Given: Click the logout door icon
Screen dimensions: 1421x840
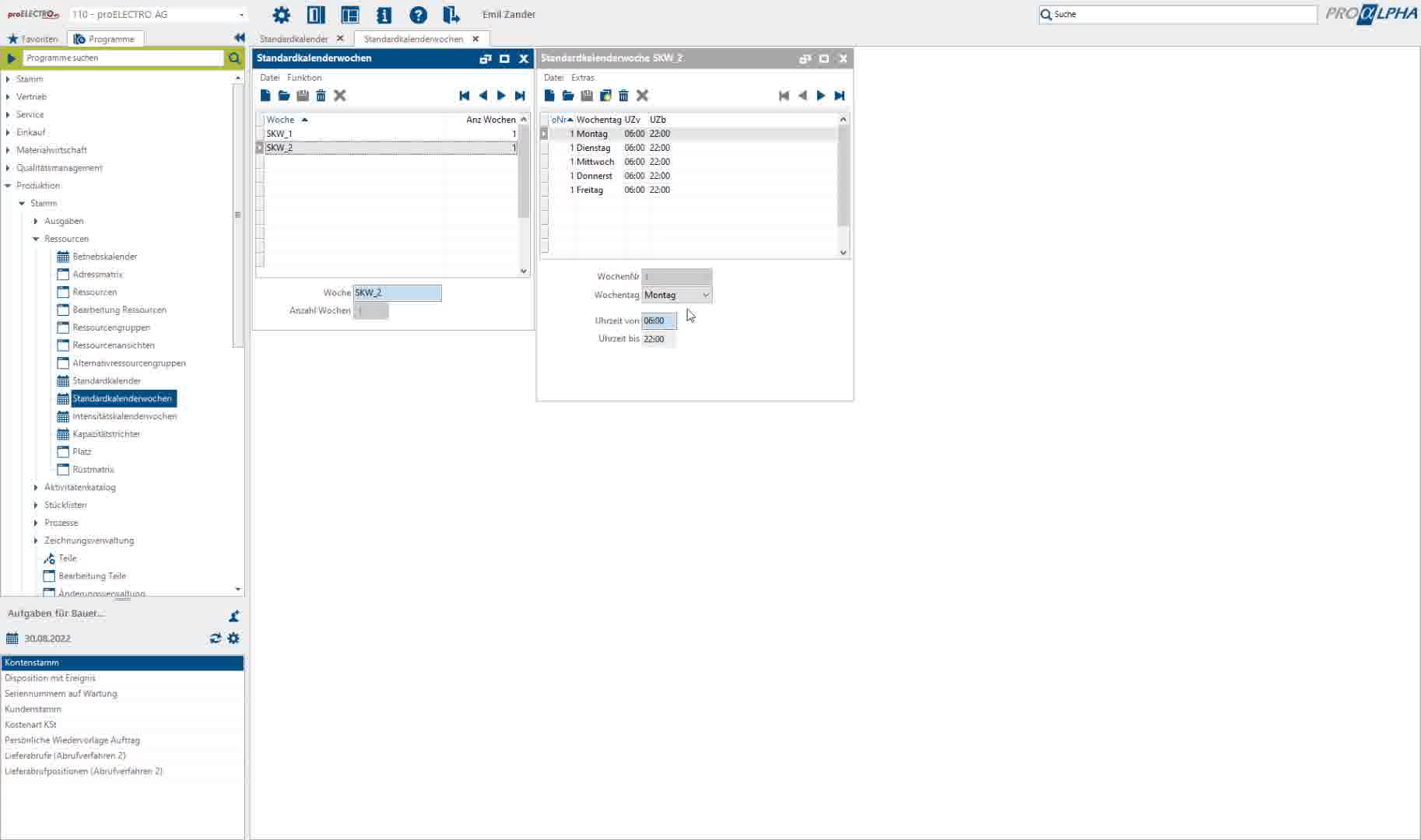Looking at the screenshot, I should [x=451, y=15].
